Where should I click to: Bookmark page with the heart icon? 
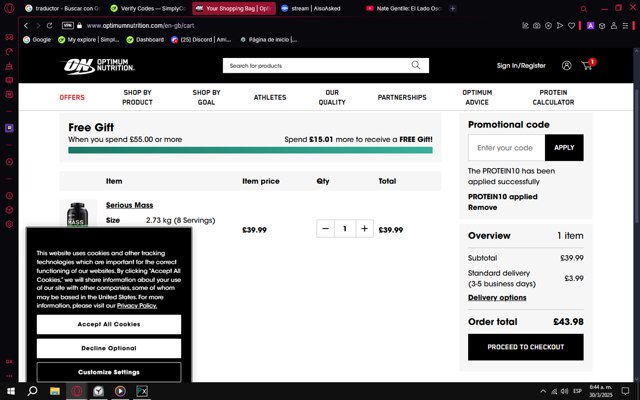[x=571, y=25]
